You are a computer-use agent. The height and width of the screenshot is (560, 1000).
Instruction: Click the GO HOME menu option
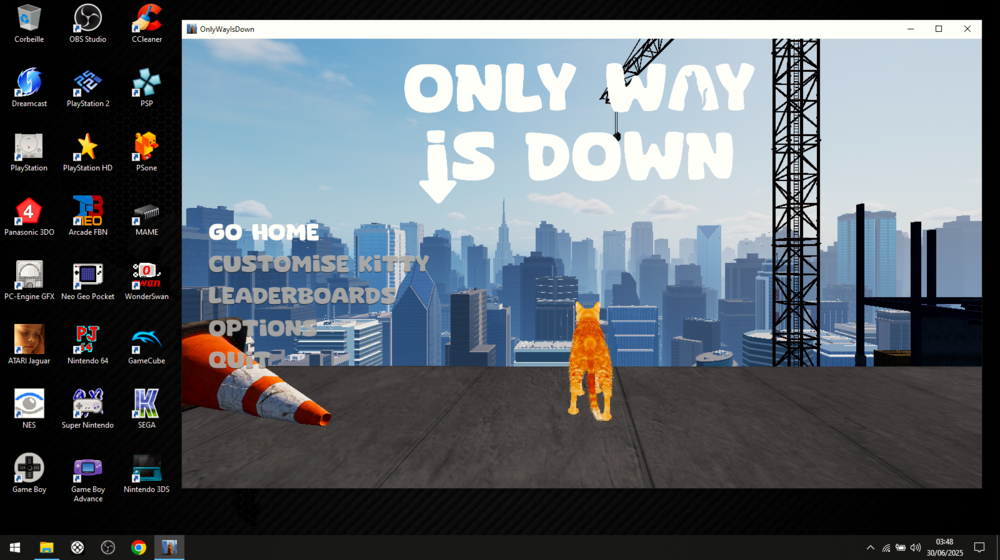pos(264,232)
